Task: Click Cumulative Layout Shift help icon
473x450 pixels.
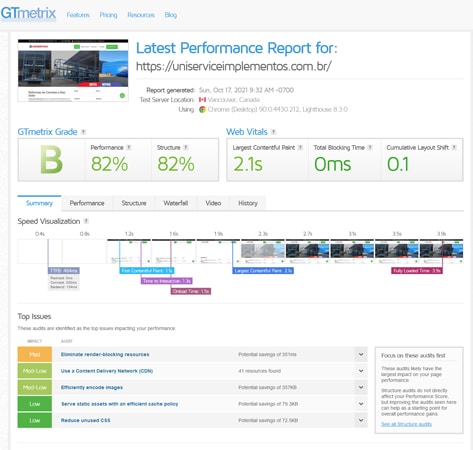Action: point(454,147)
